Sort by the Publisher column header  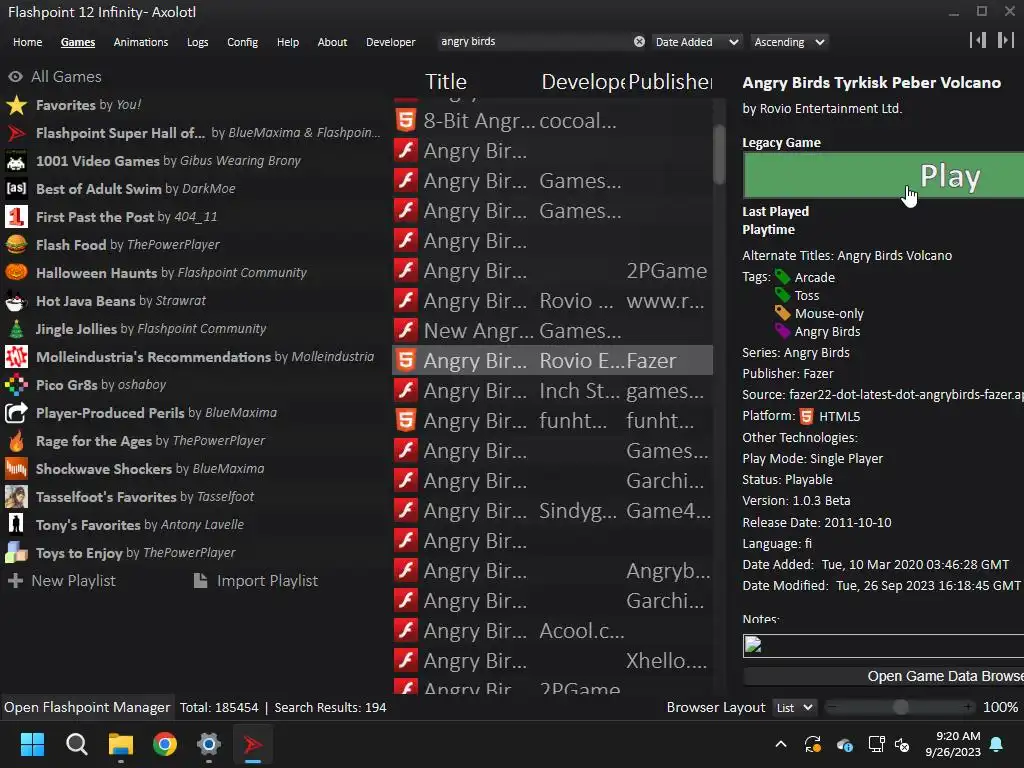pyautogui.click(x=670, y=82)
